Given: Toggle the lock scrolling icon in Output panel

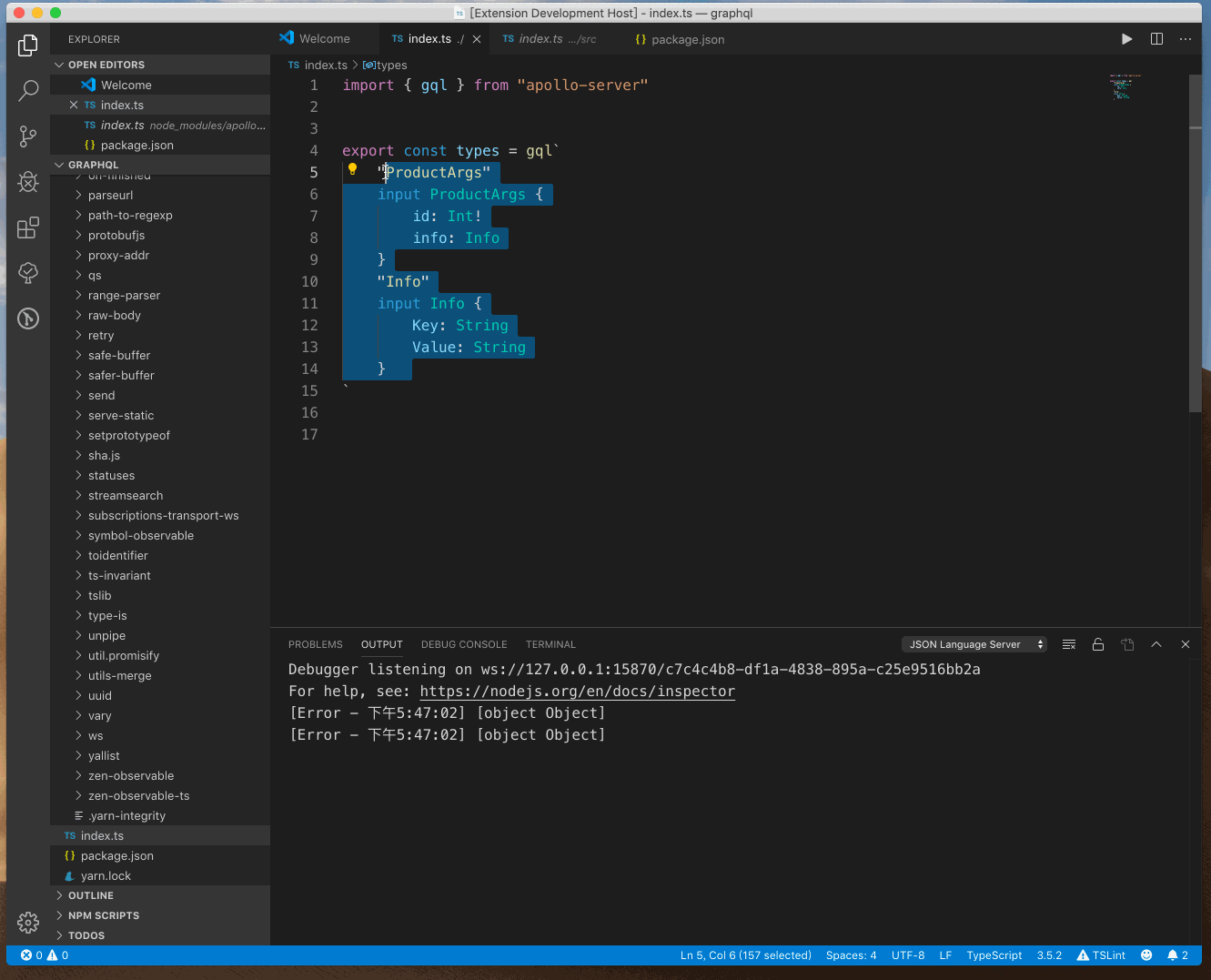Looking at the screenshot, I should coord(1098,643).
